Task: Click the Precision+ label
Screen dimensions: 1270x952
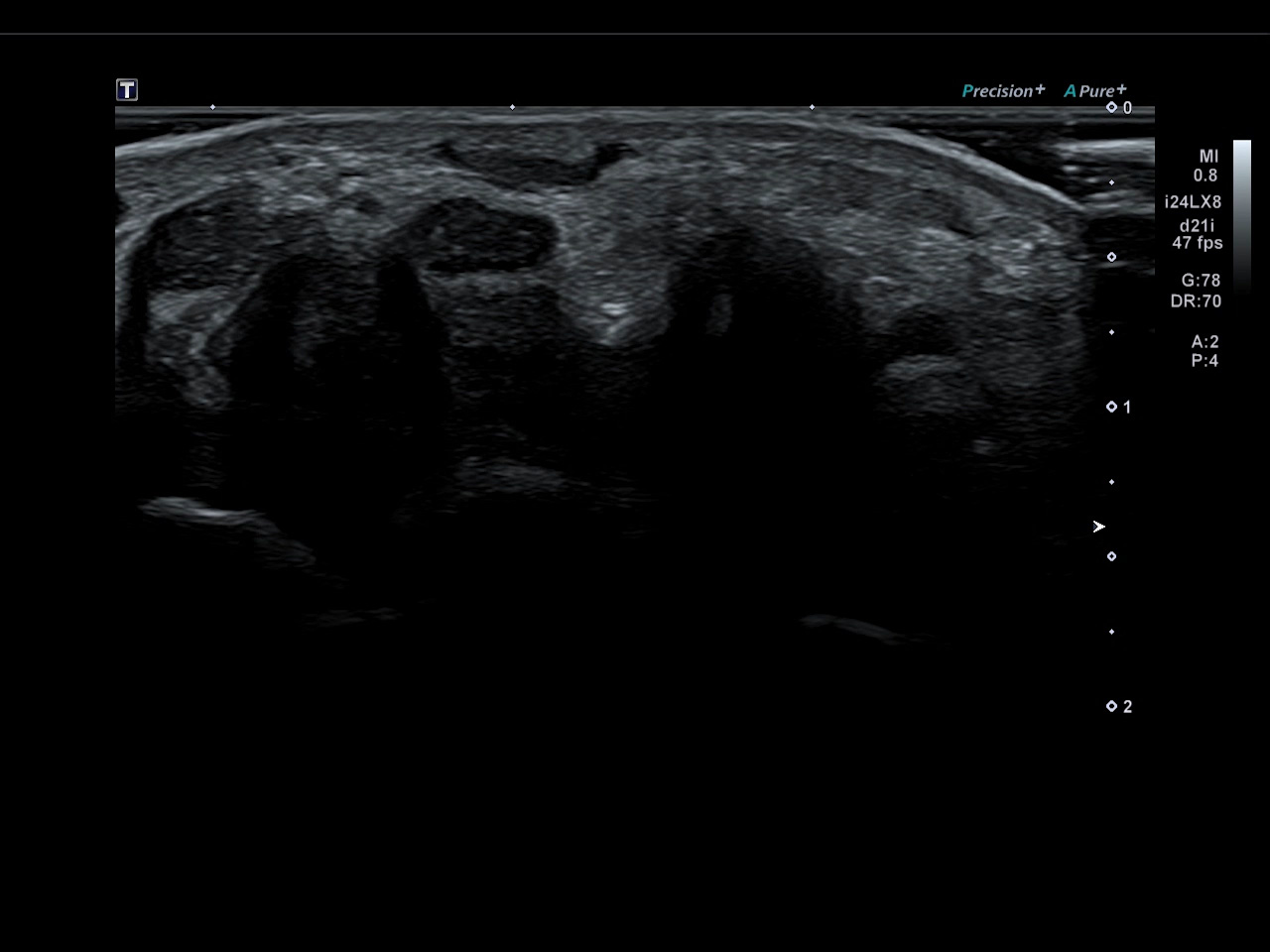Action: click(x=1003, y=90)
